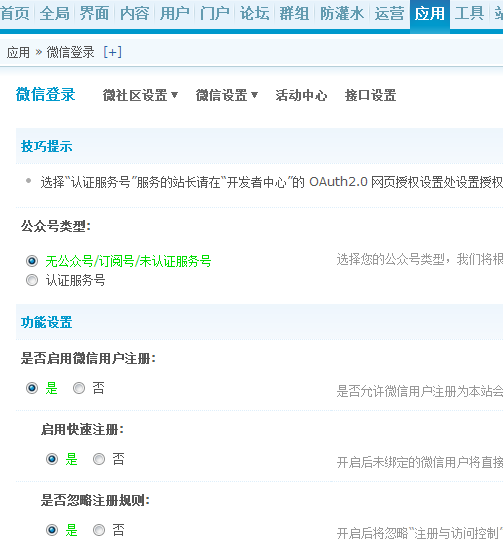Viewport: 503px width, 549px height.
Task: Open the 接口设置 submenu link
Action: click(370, 95)
